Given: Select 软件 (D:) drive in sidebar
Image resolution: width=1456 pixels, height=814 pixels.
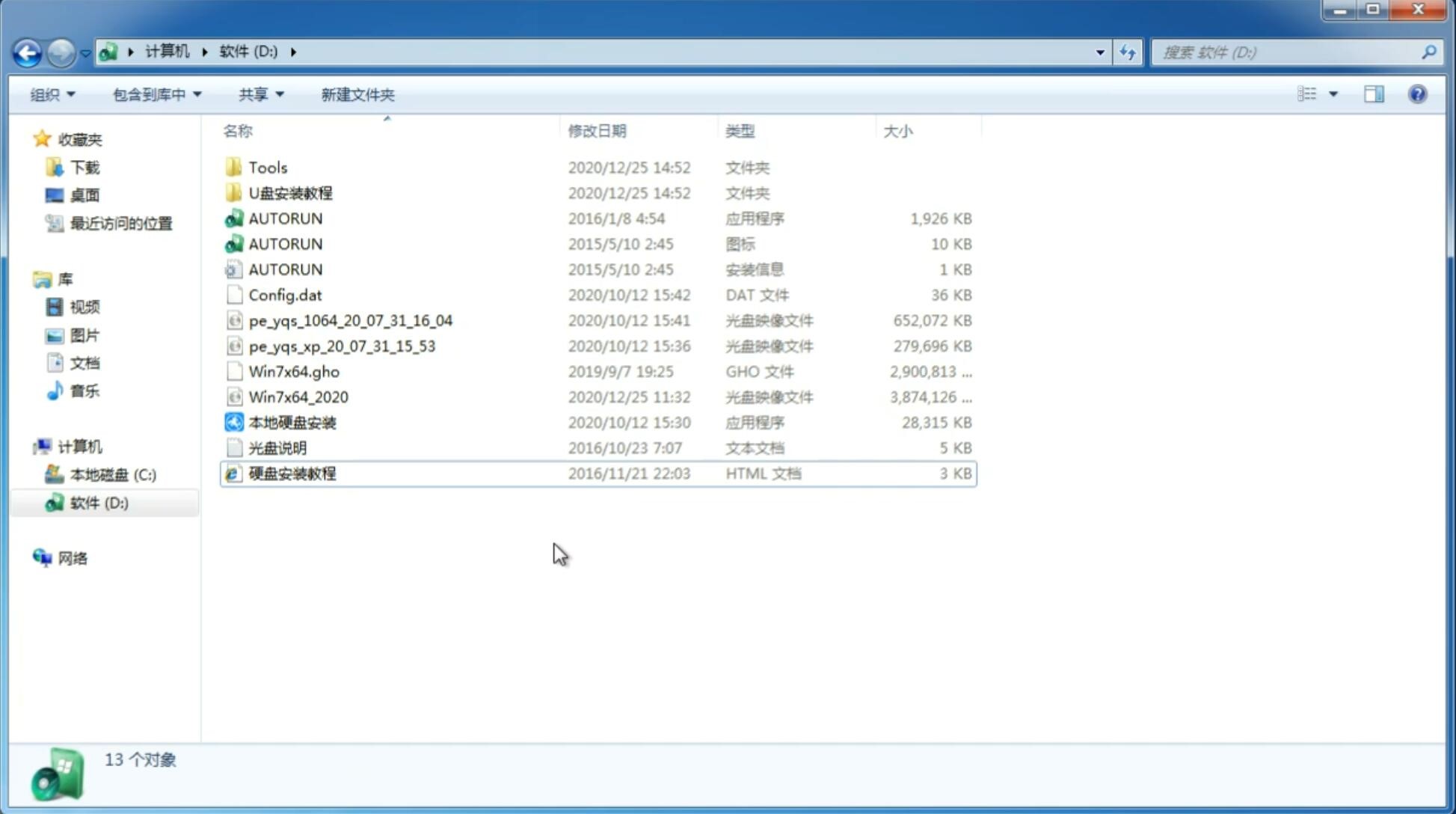Looking at the screenshot, I should (98, 502).
